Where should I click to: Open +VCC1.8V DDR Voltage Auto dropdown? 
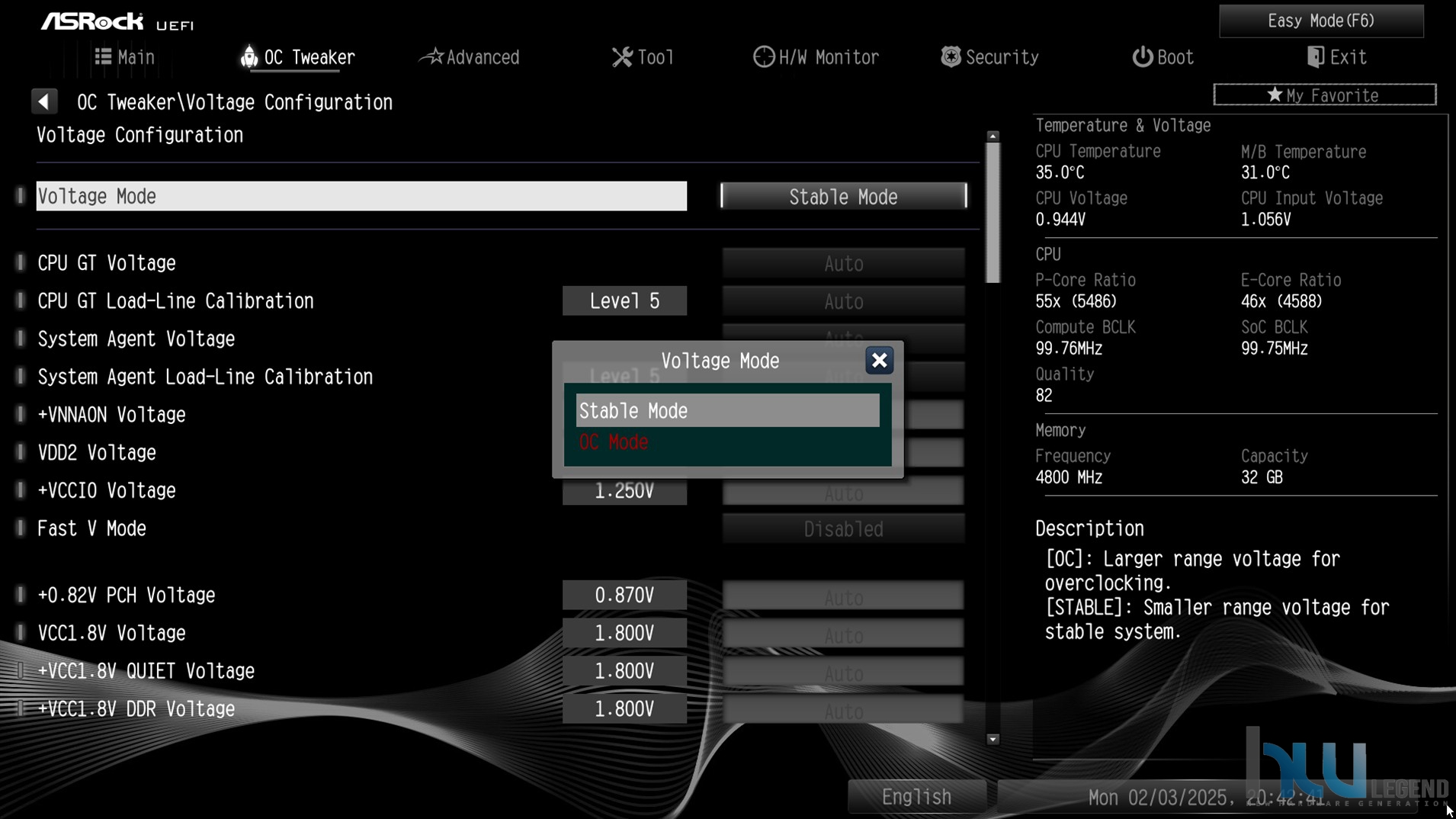point(843,709)
